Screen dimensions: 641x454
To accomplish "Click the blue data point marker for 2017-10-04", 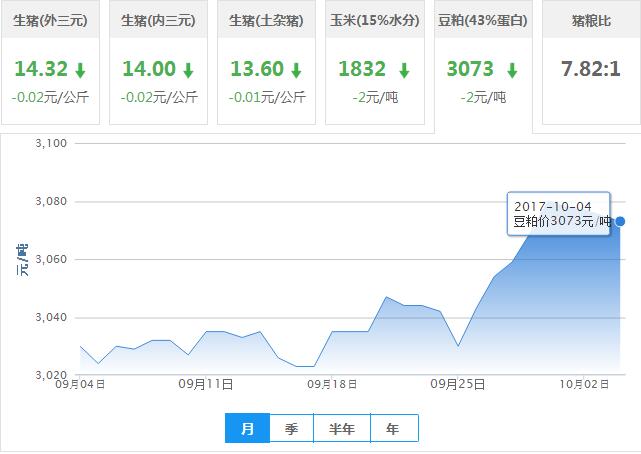I will [620, 221].
